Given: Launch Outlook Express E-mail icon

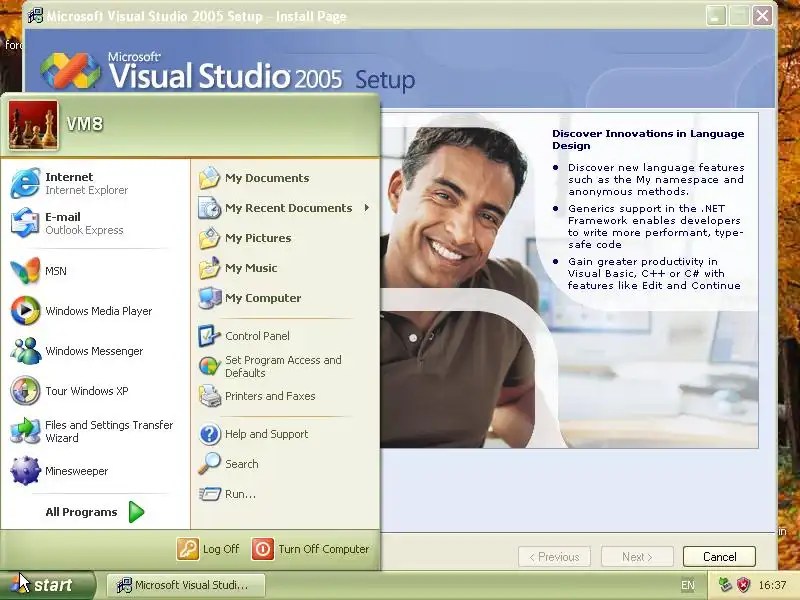Looking at the screenshot, I should pos(25,223).
